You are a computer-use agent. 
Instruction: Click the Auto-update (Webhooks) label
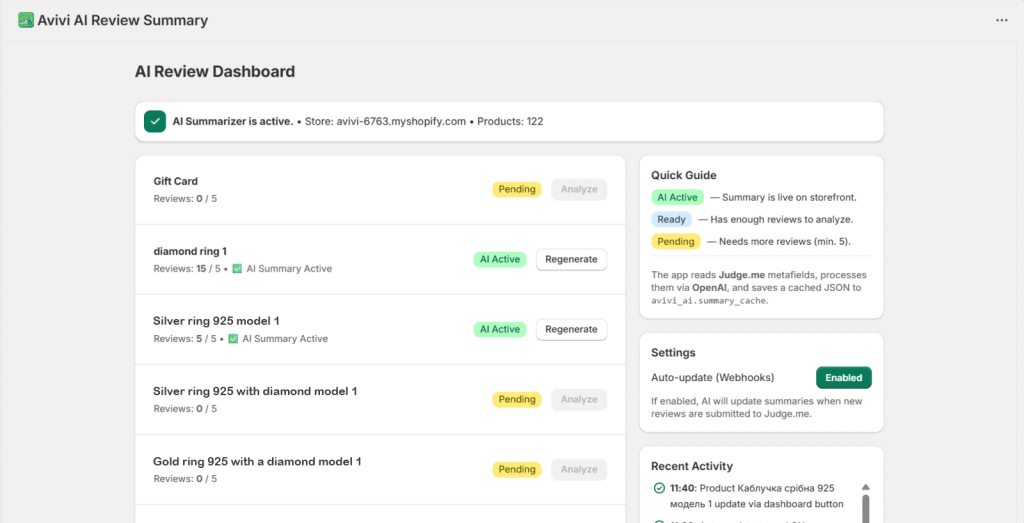[712, 377]
